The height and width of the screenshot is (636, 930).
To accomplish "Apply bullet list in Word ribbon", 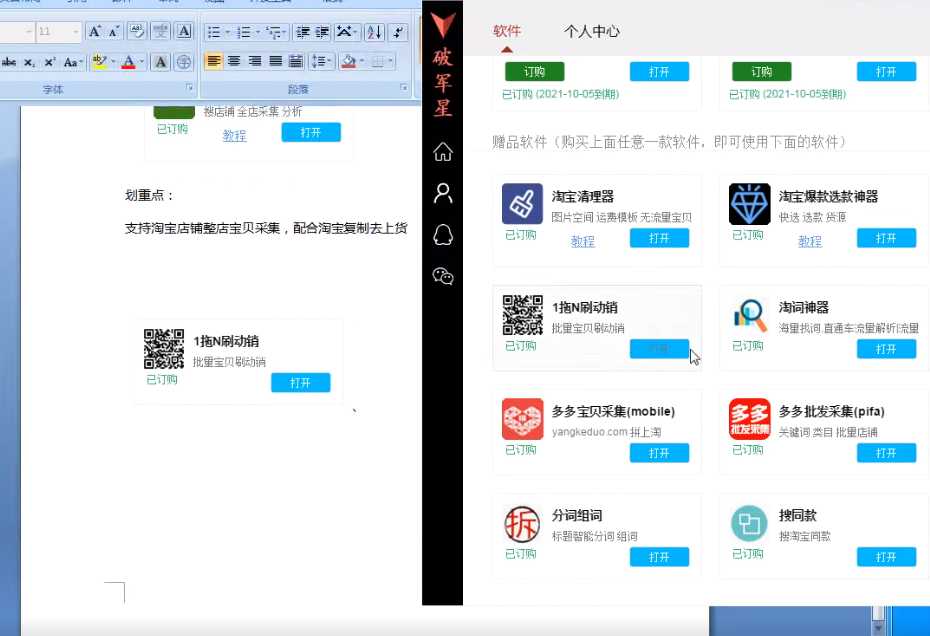I will pyautogui.click(x=214, y=32).
